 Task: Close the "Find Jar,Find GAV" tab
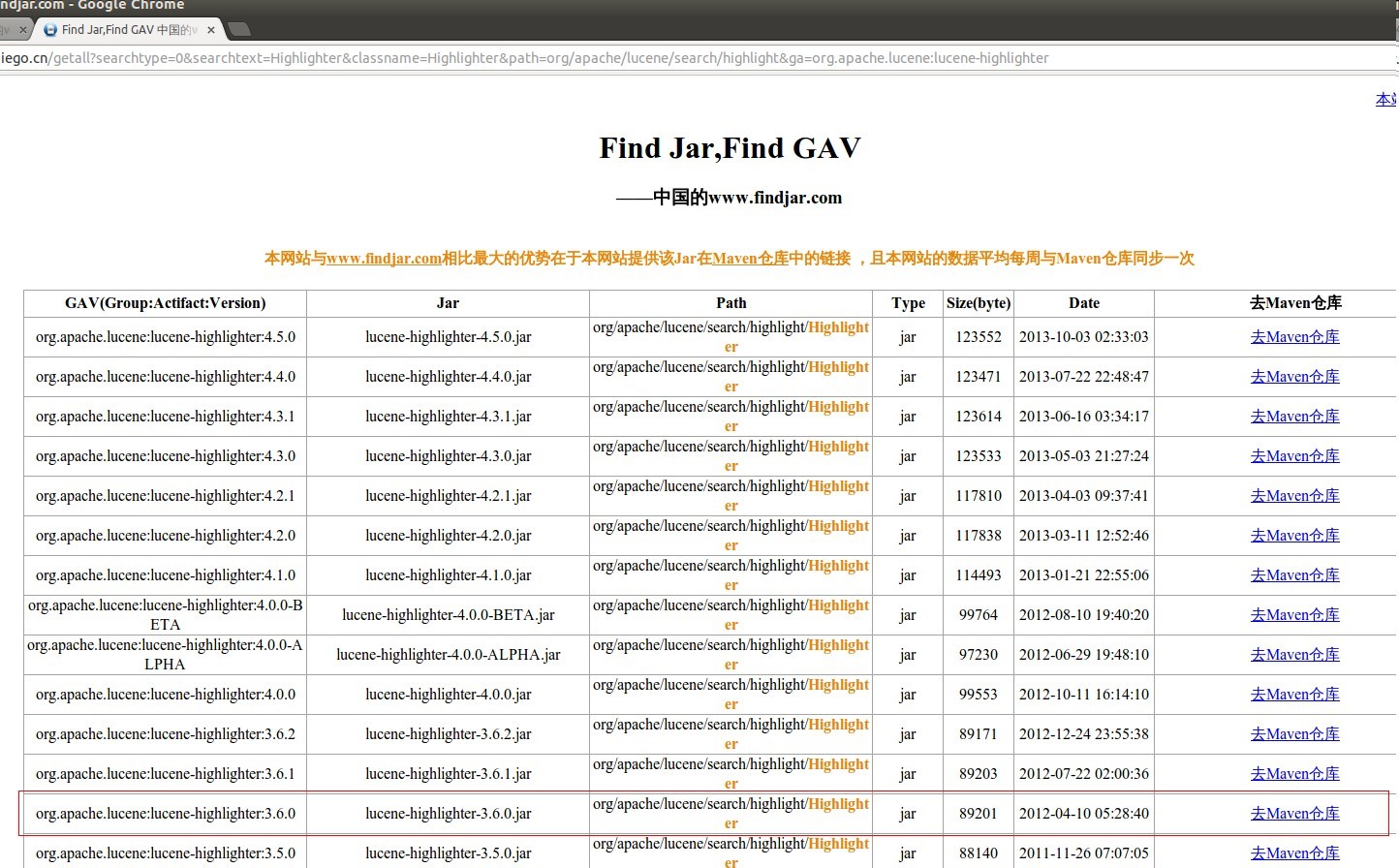tap(210, 29)
